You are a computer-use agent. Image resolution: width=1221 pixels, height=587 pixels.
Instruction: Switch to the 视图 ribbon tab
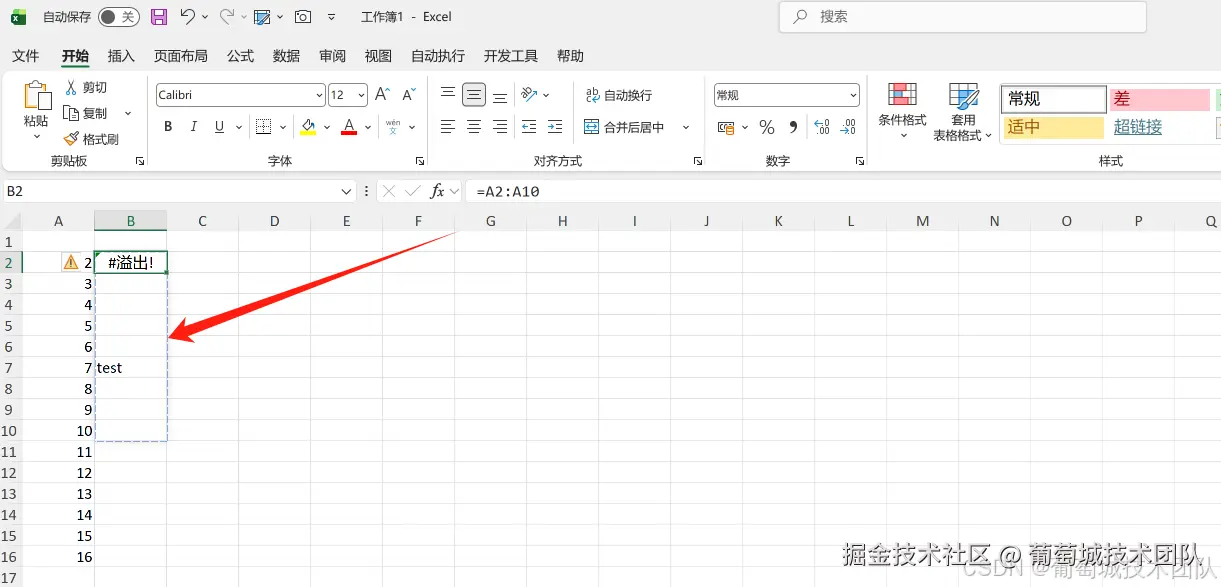point(378,56)
